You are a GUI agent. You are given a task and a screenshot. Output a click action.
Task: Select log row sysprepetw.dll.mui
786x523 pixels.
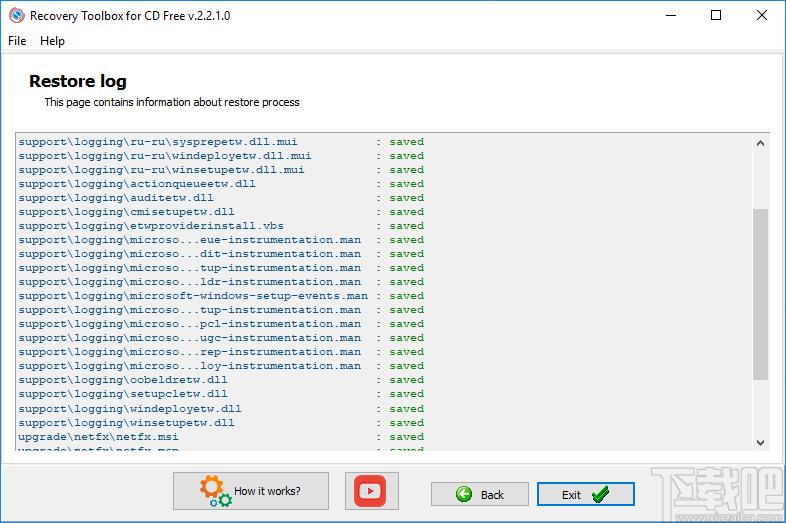pos(221,142)
